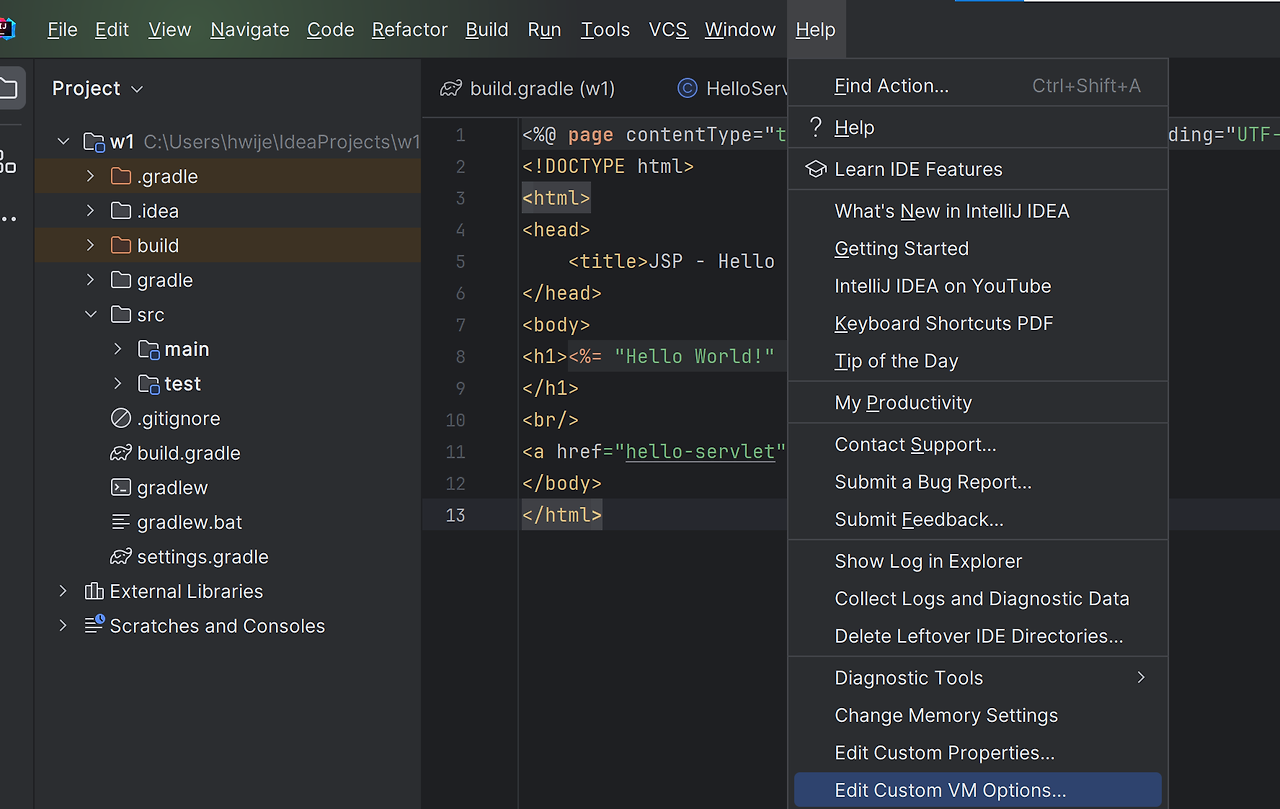Screen dimensions: 1280x809
Task: Choose Contact Support...
Action: point(978,445)
